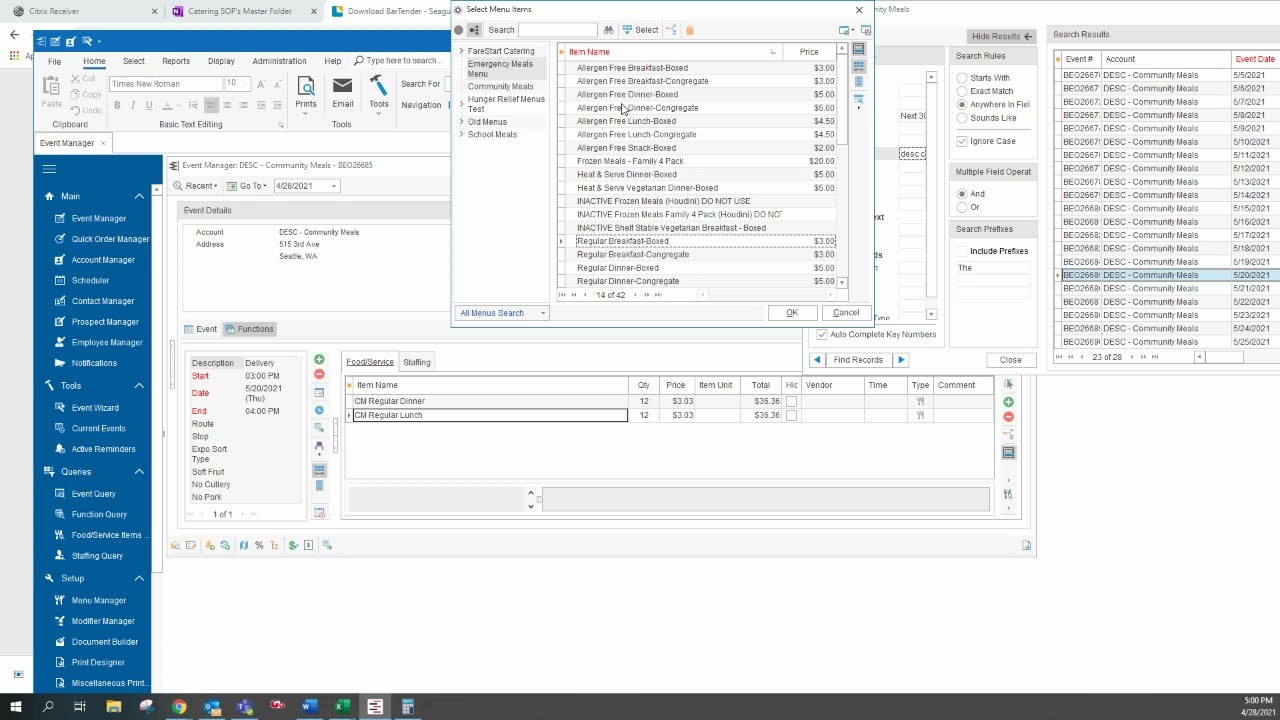Viewport: 1280px width, 720px height.
Task: Click the red remove function icon beside Description
Action: pyautogui.click(x=319, y=374)
